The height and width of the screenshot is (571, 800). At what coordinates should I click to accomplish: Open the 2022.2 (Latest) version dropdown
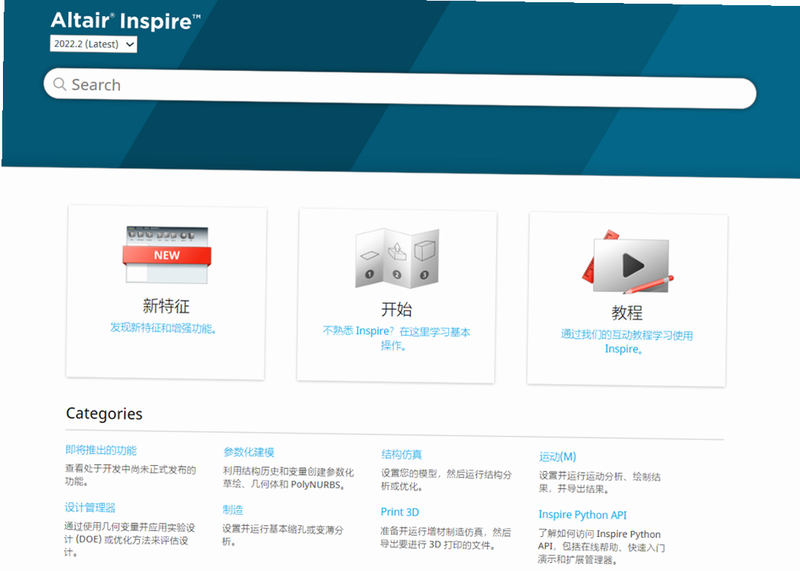tap(94, 44)
